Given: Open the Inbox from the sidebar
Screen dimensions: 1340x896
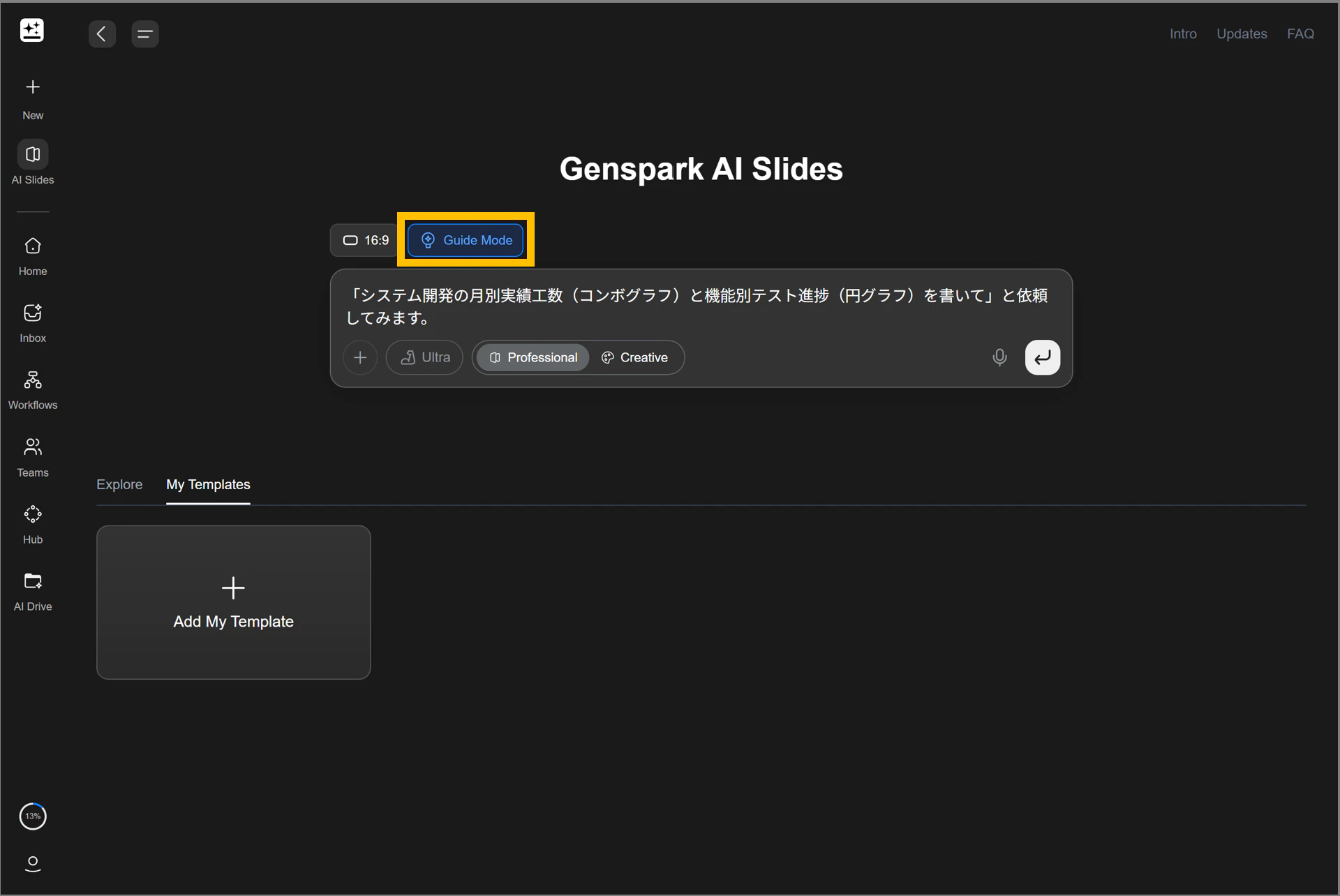Looking at the screenshot, I should point(33,313).
